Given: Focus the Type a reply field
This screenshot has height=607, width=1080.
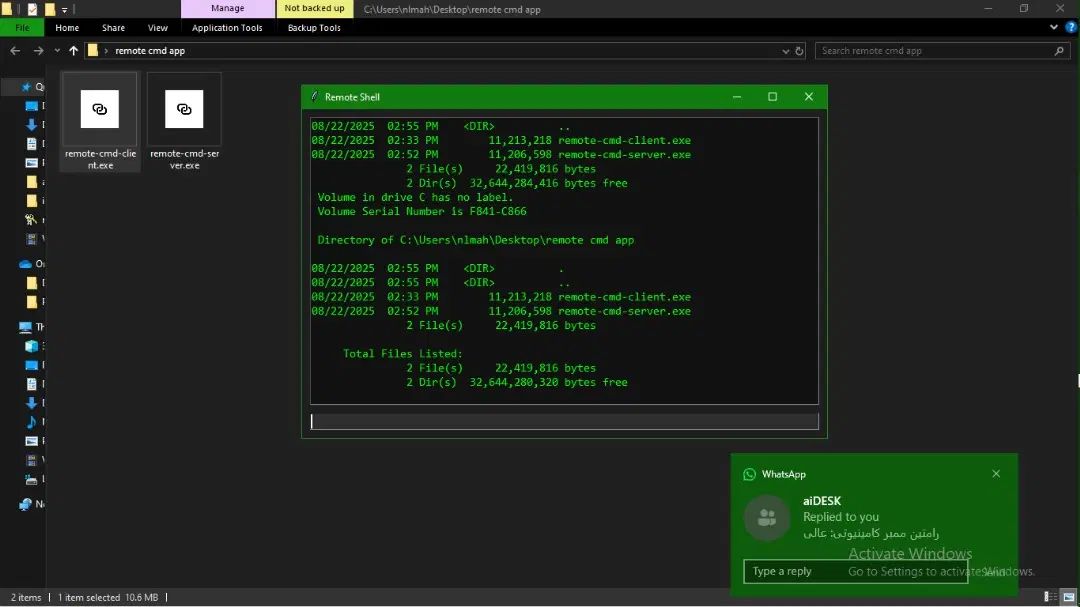Looking at the screenshot, I should [x=855, y=571].
